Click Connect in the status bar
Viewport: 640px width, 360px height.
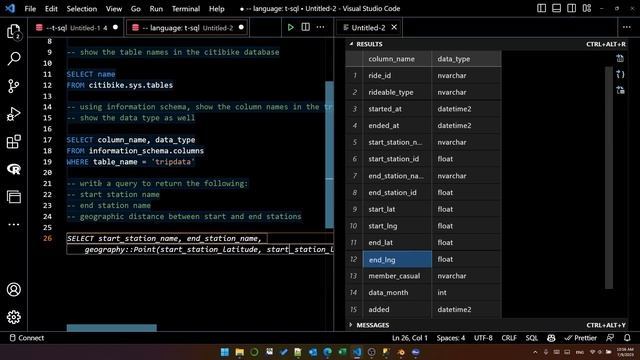point(27,338)
